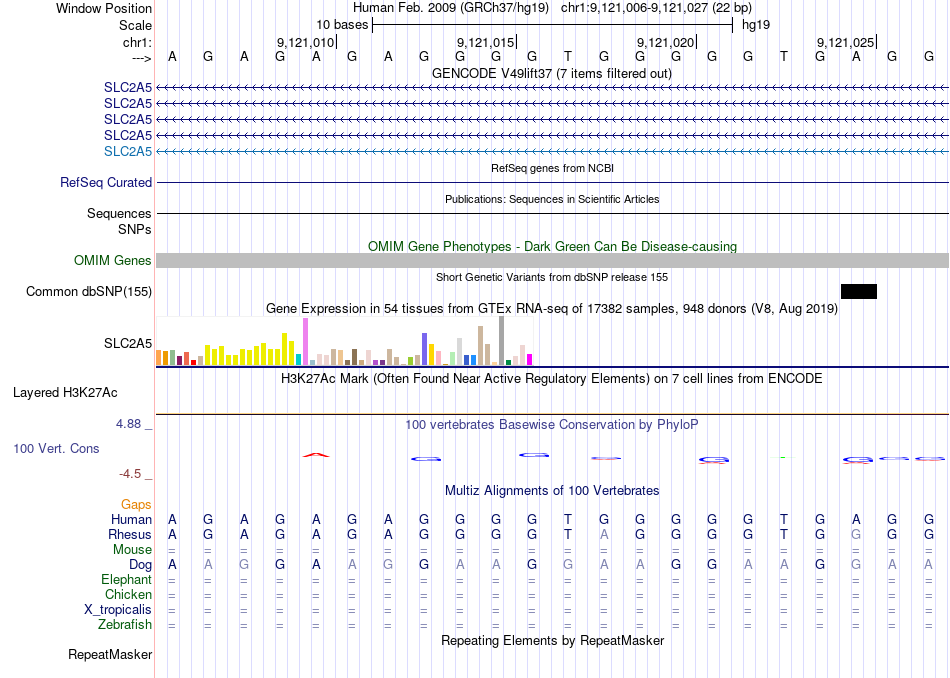Image resolution: width=950 pixels, height=678 pixels.
Task: Click the 'RepeatMasker' track label
Action: tap(110, 654)
